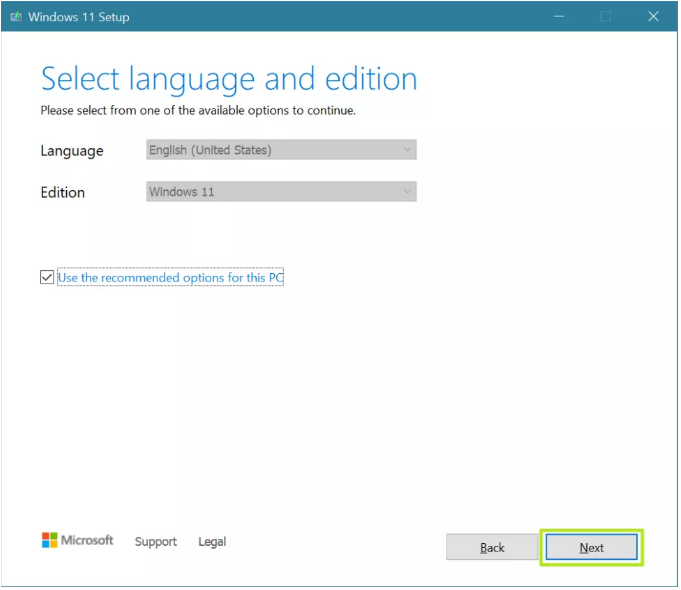The width and height of the screenshot is (681, 590).
Task: Click the Edition field label
Action: (x=63, y=193)
